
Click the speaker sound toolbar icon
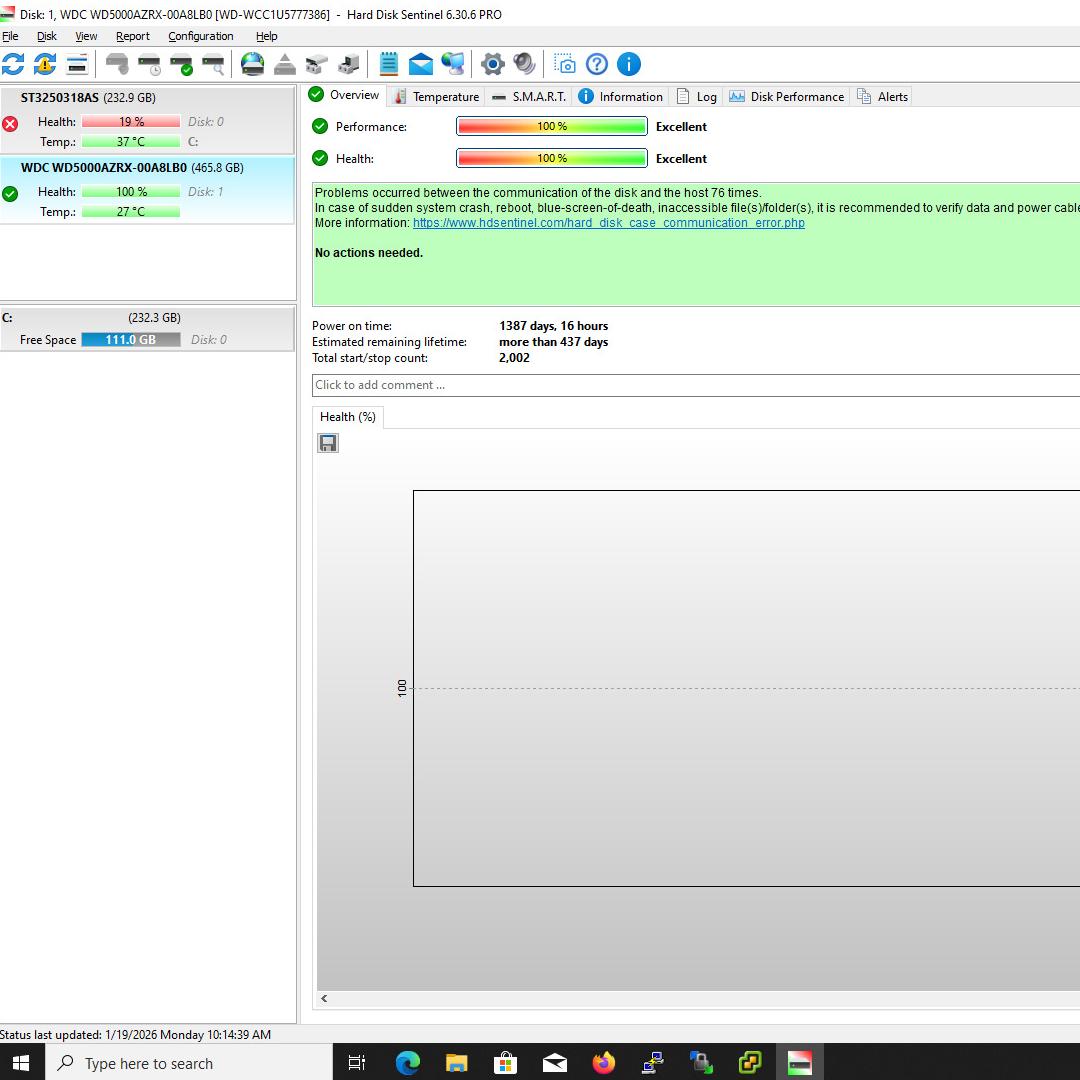click(524, 64)
